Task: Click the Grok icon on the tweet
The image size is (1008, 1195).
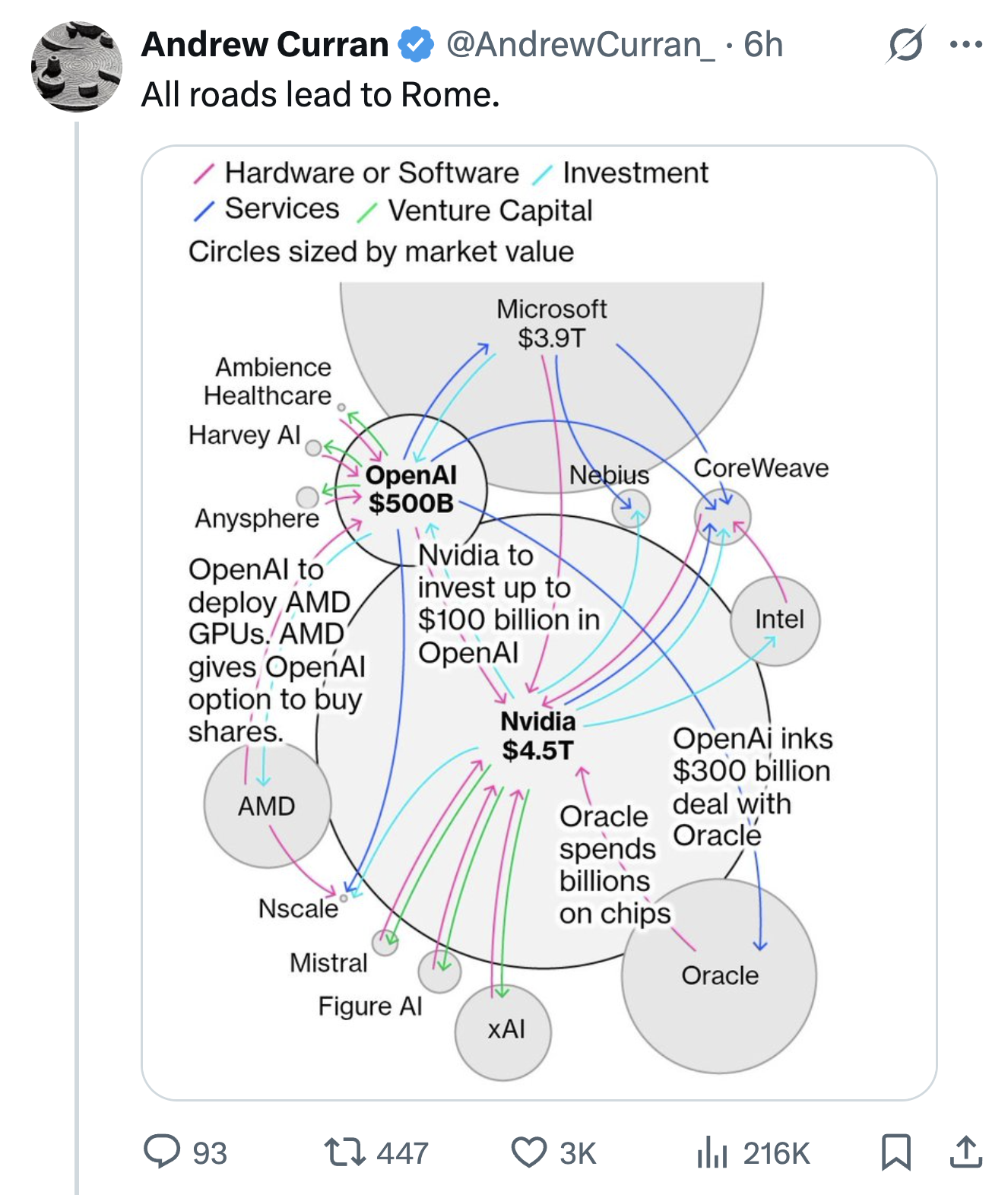Action: [905, 45]
